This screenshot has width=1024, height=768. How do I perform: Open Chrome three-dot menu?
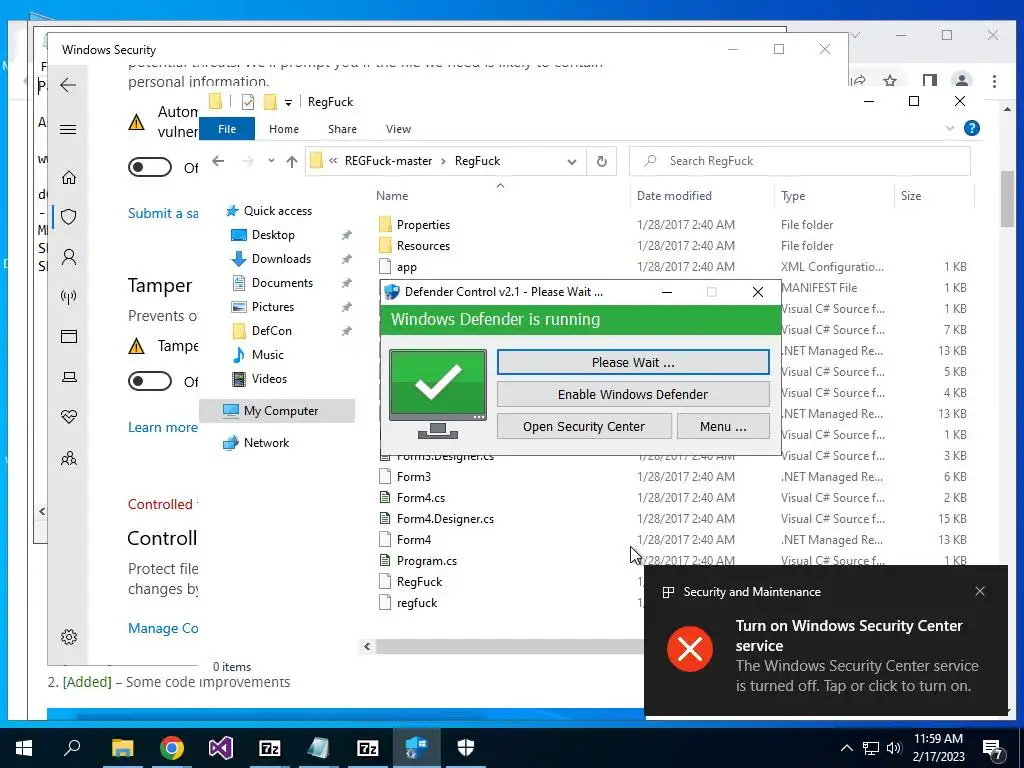point(994,81)
